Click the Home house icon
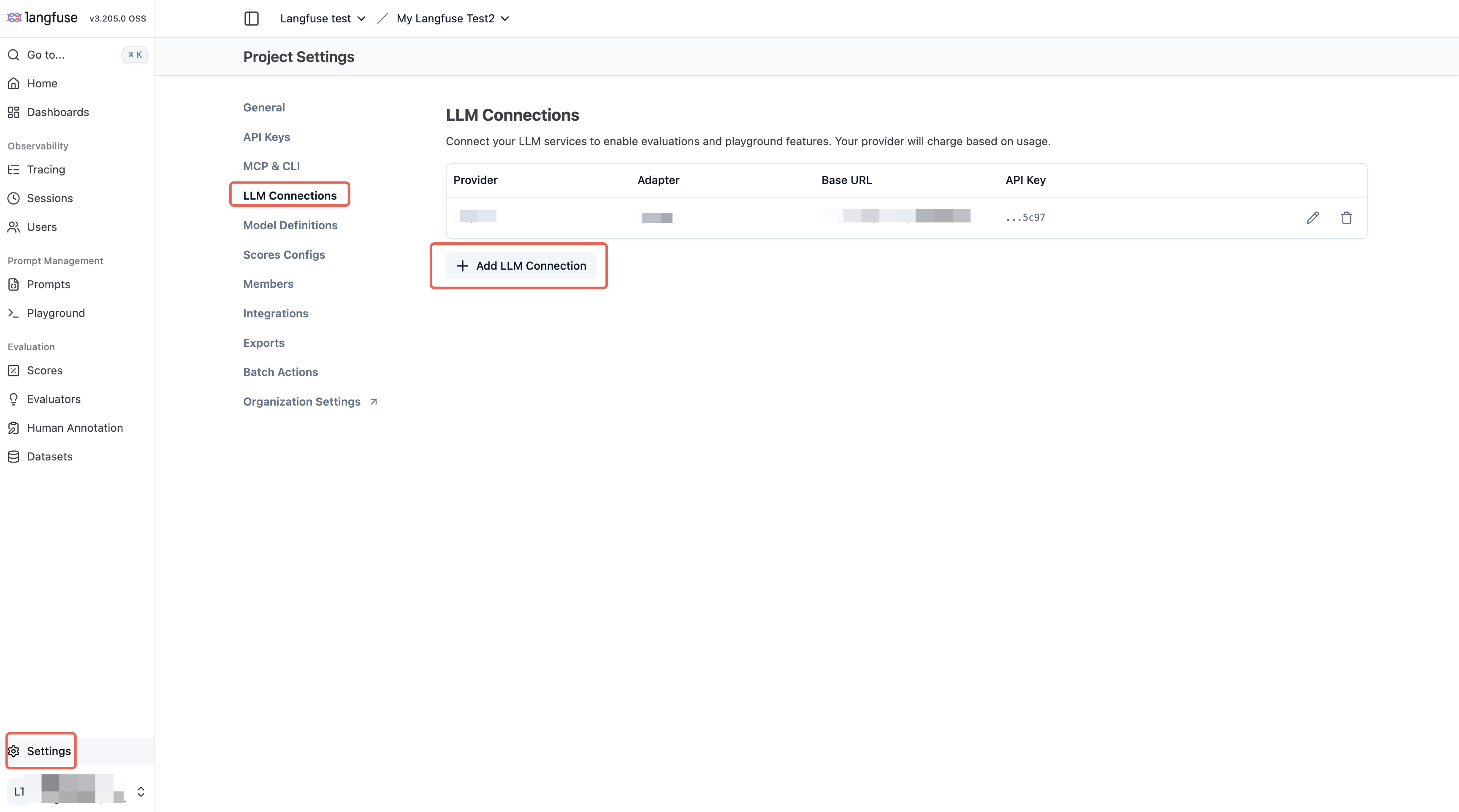 14,84
